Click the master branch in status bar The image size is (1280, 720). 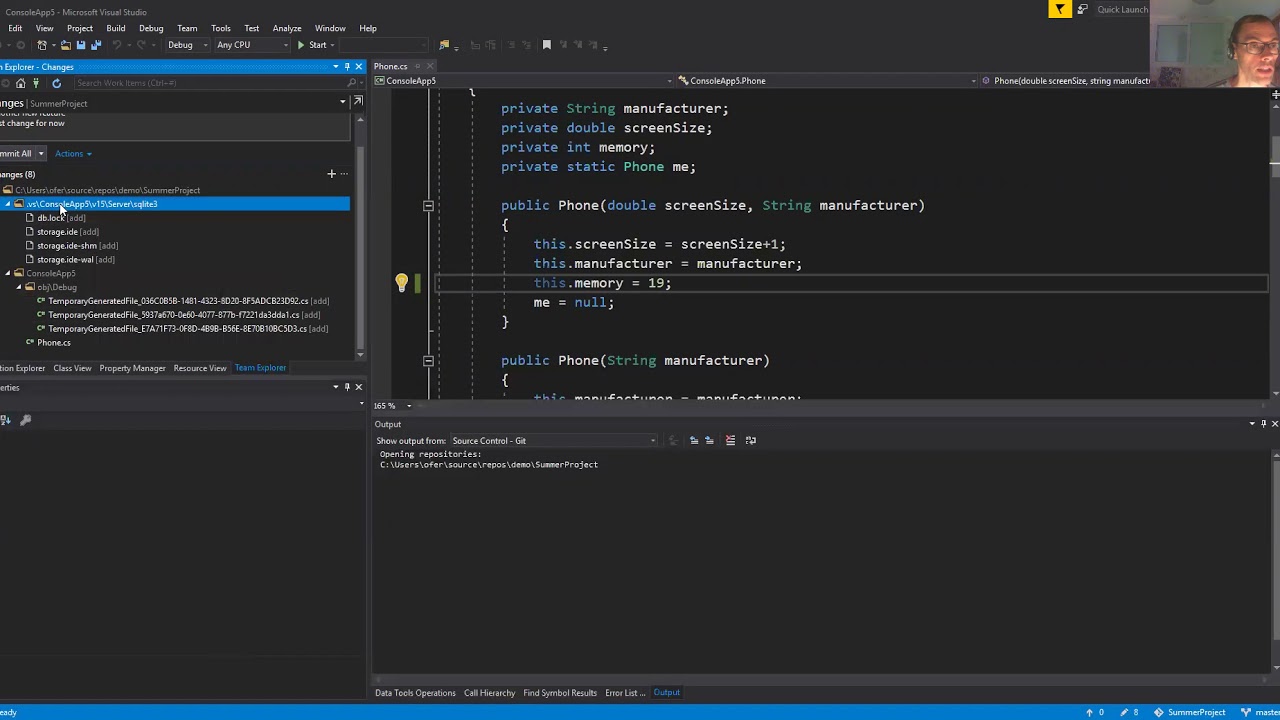click(x=1260, y=712)
